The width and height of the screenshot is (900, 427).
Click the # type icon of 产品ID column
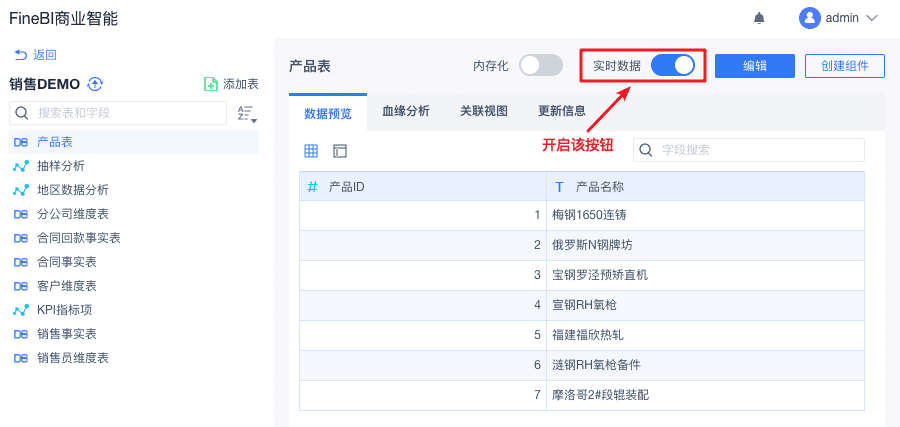coord(313,187)
